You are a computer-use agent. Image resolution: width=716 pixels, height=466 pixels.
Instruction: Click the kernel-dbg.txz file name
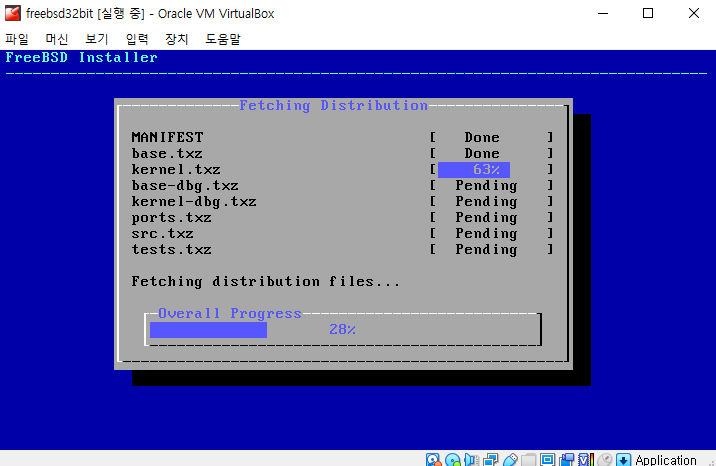coord(194,202)
